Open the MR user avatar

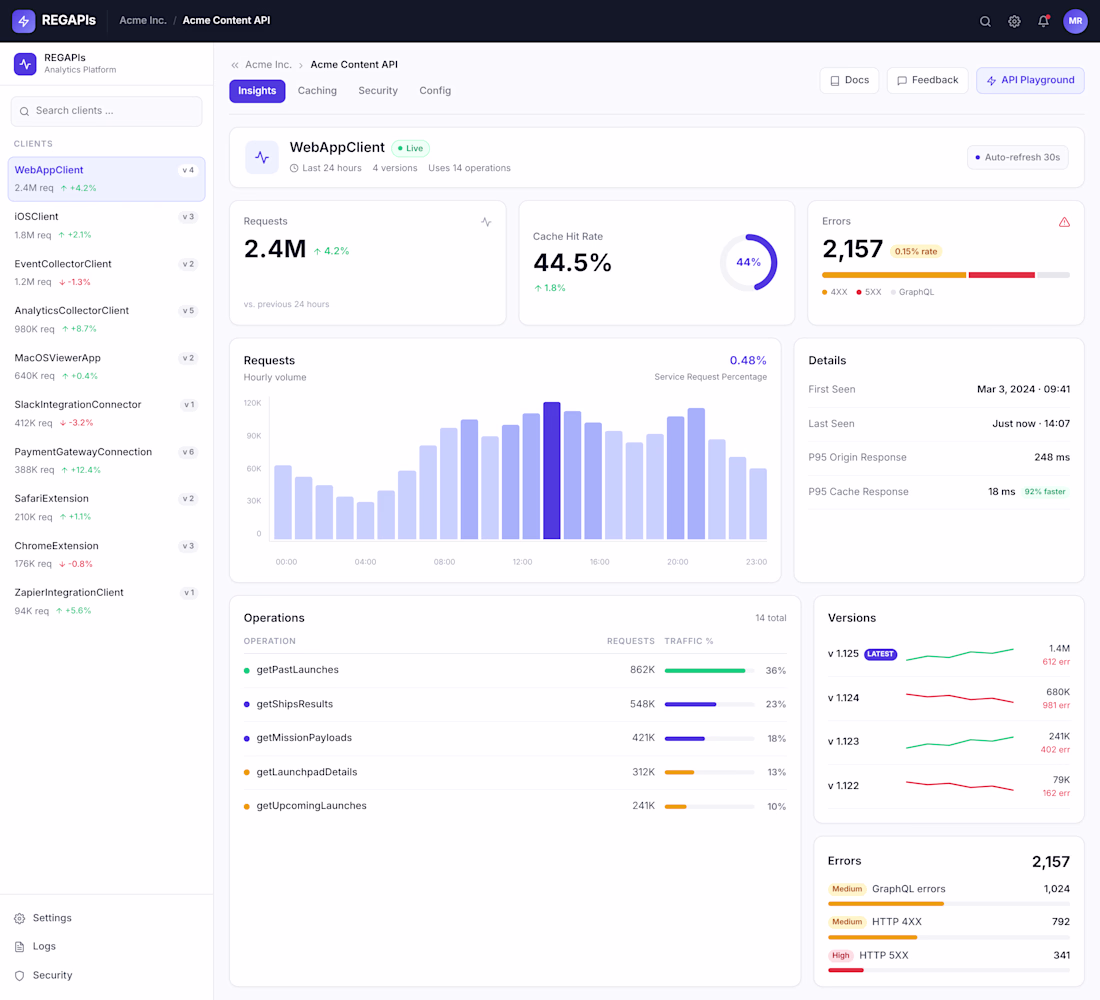click(x=1075, y=21)
